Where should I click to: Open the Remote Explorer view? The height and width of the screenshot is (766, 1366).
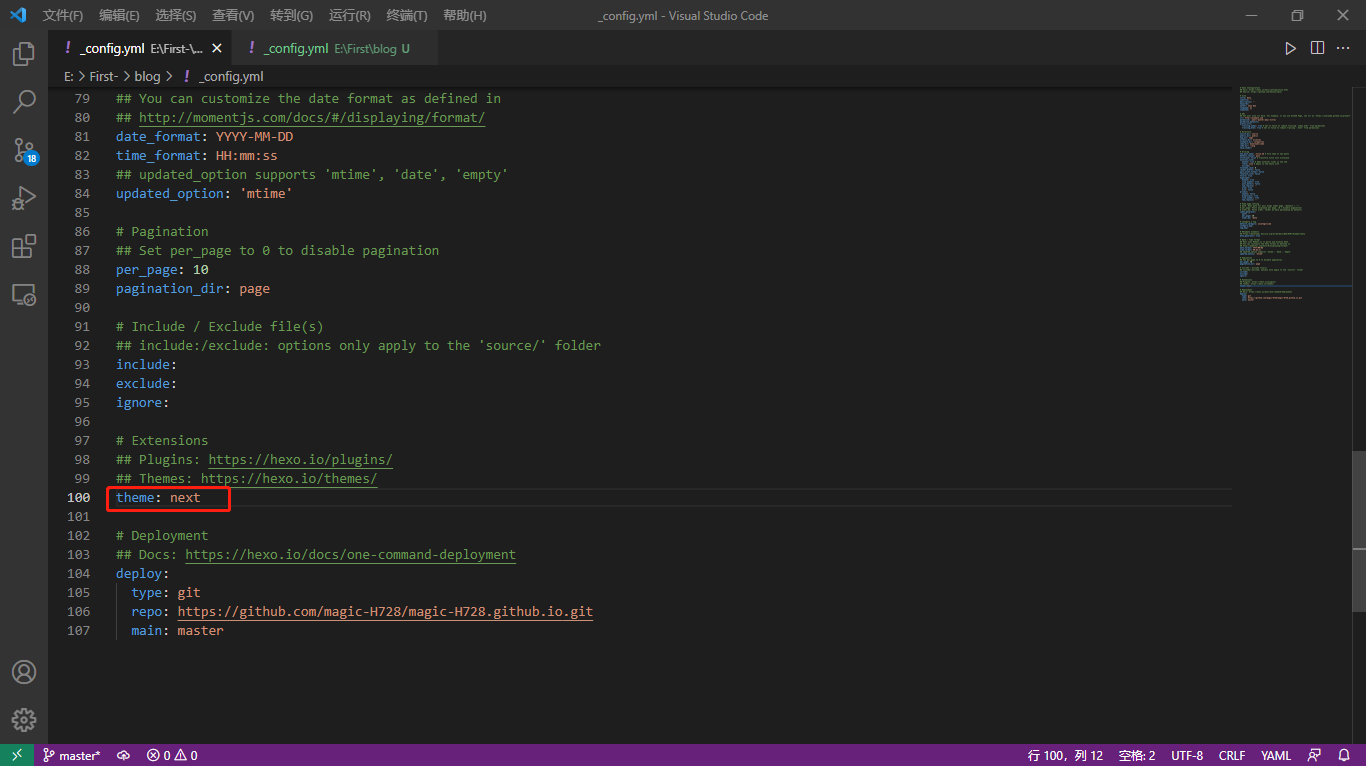24,294
